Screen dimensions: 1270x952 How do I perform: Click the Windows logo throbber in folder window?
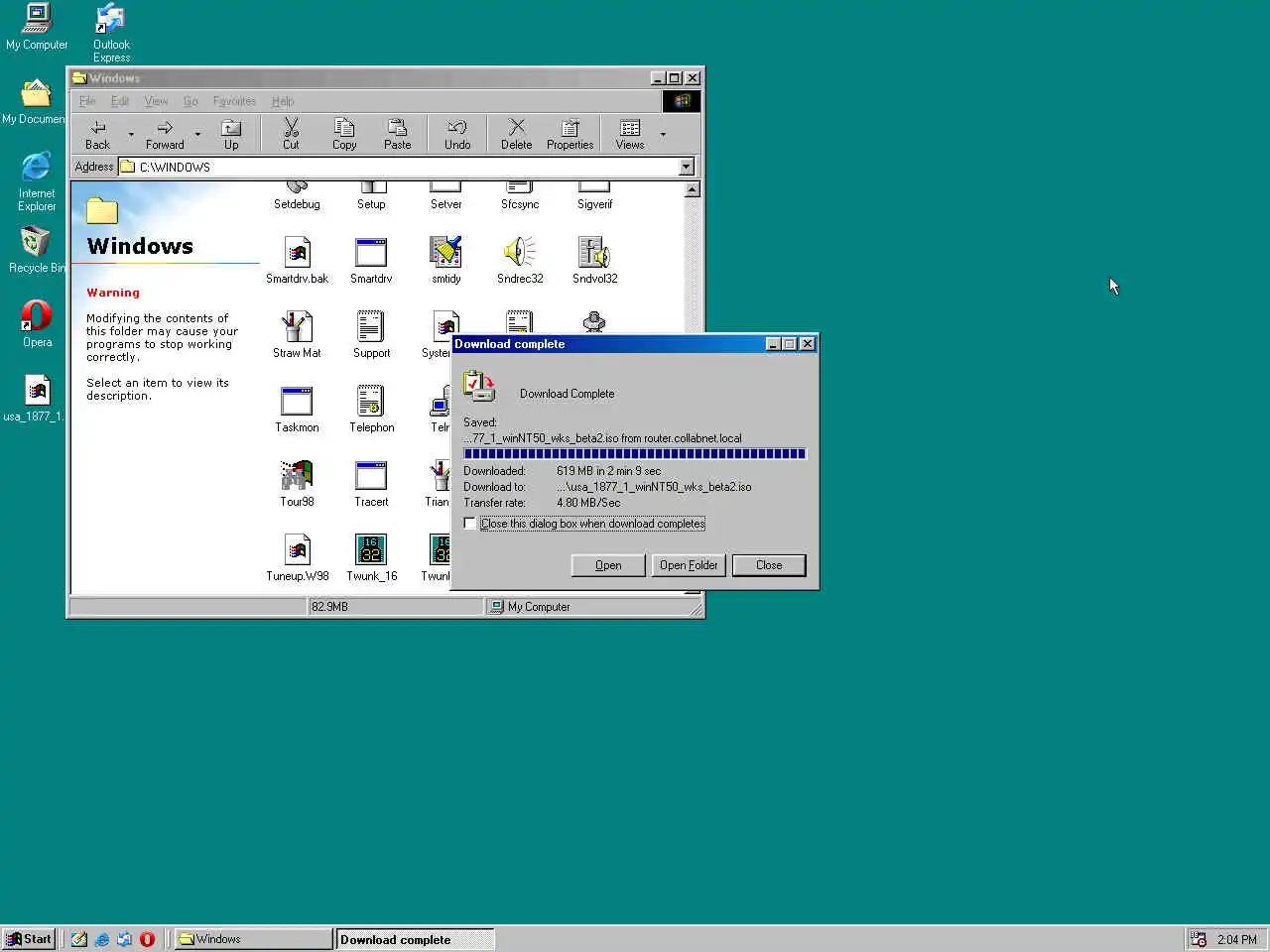point(682,101)
